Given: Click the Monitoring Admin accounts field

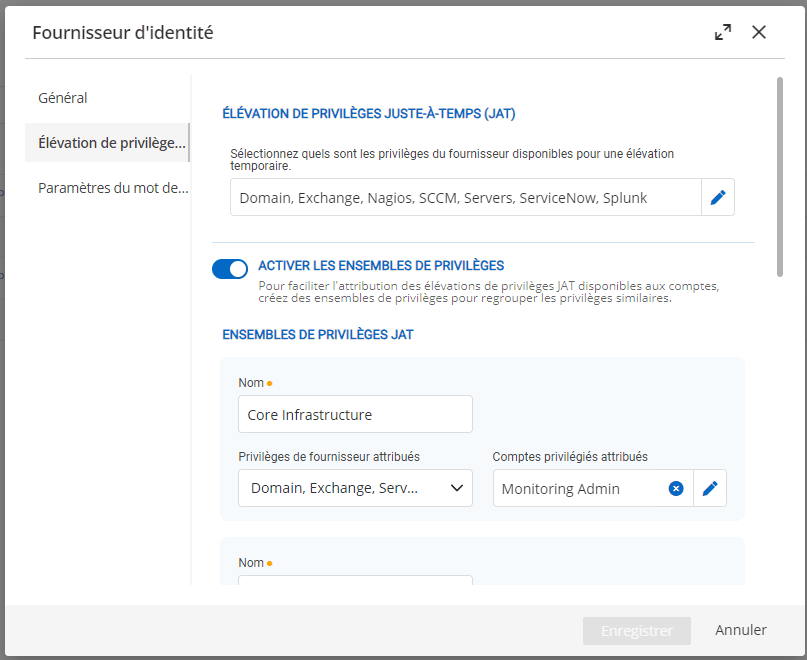Looking at the screenshot, I should coord(580,488).
